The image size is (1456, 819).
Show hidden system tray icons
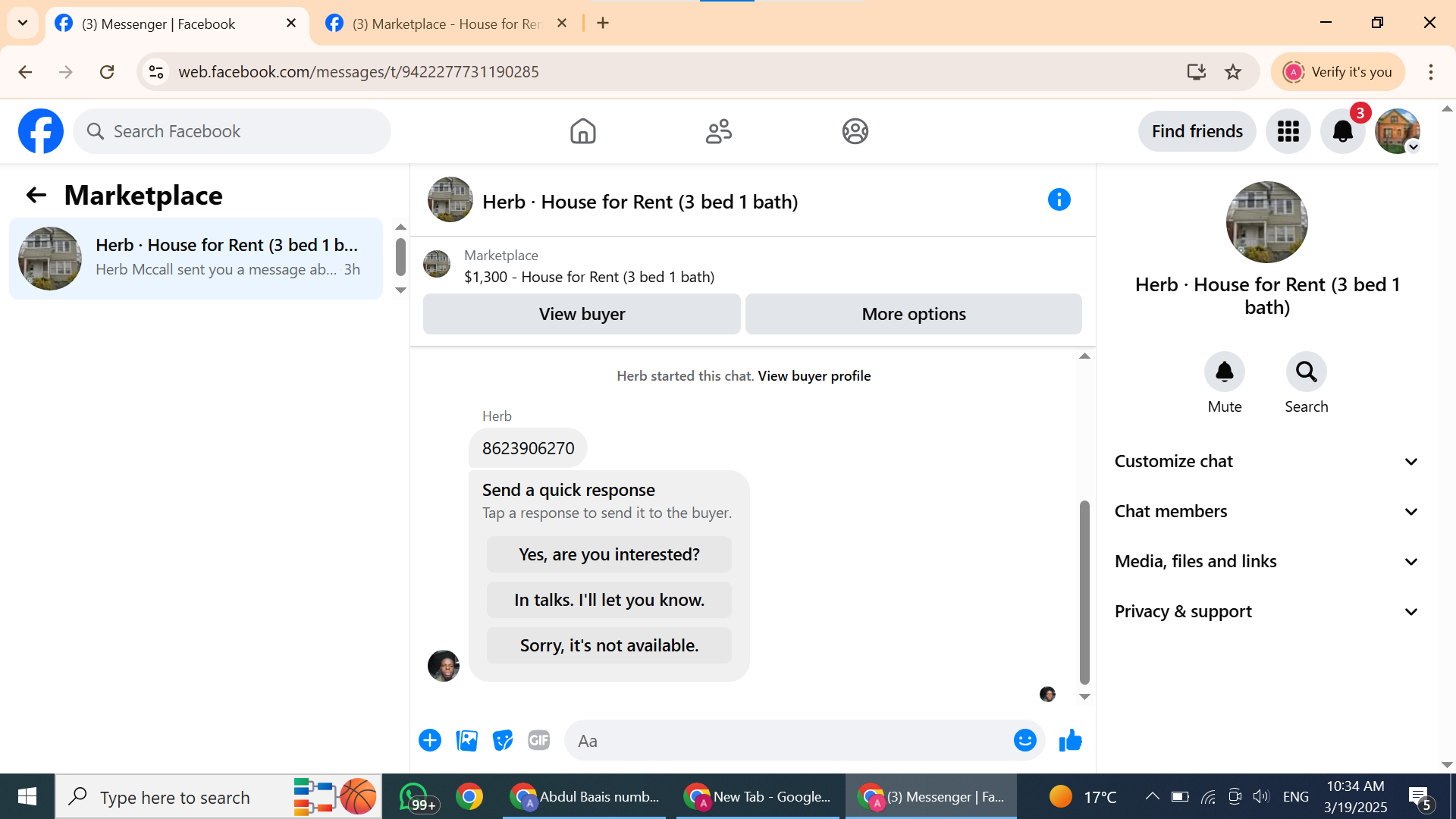[1152, 796]
